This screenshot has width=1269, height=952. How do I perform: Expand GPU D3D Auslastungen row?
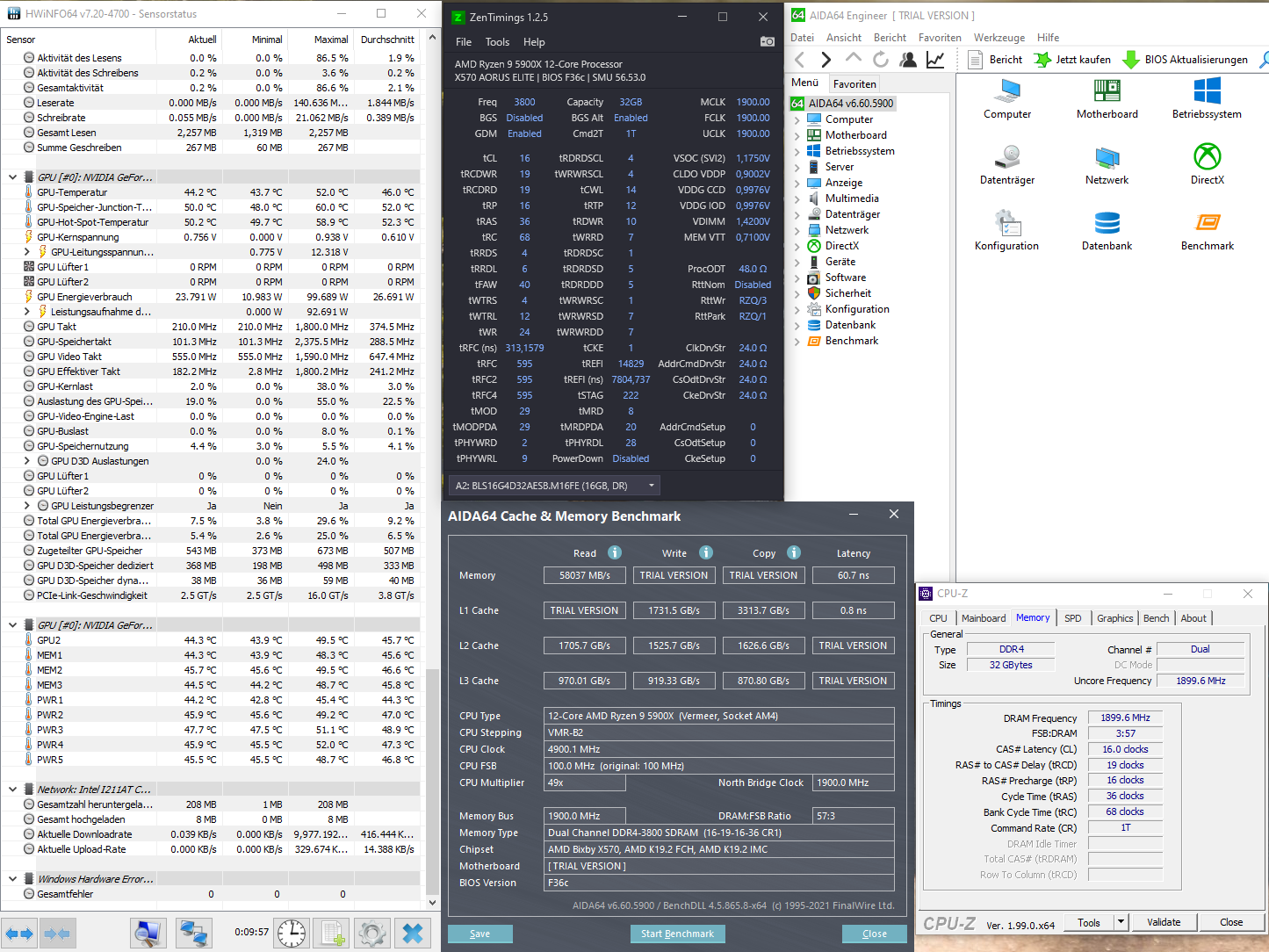click(27, 461)
